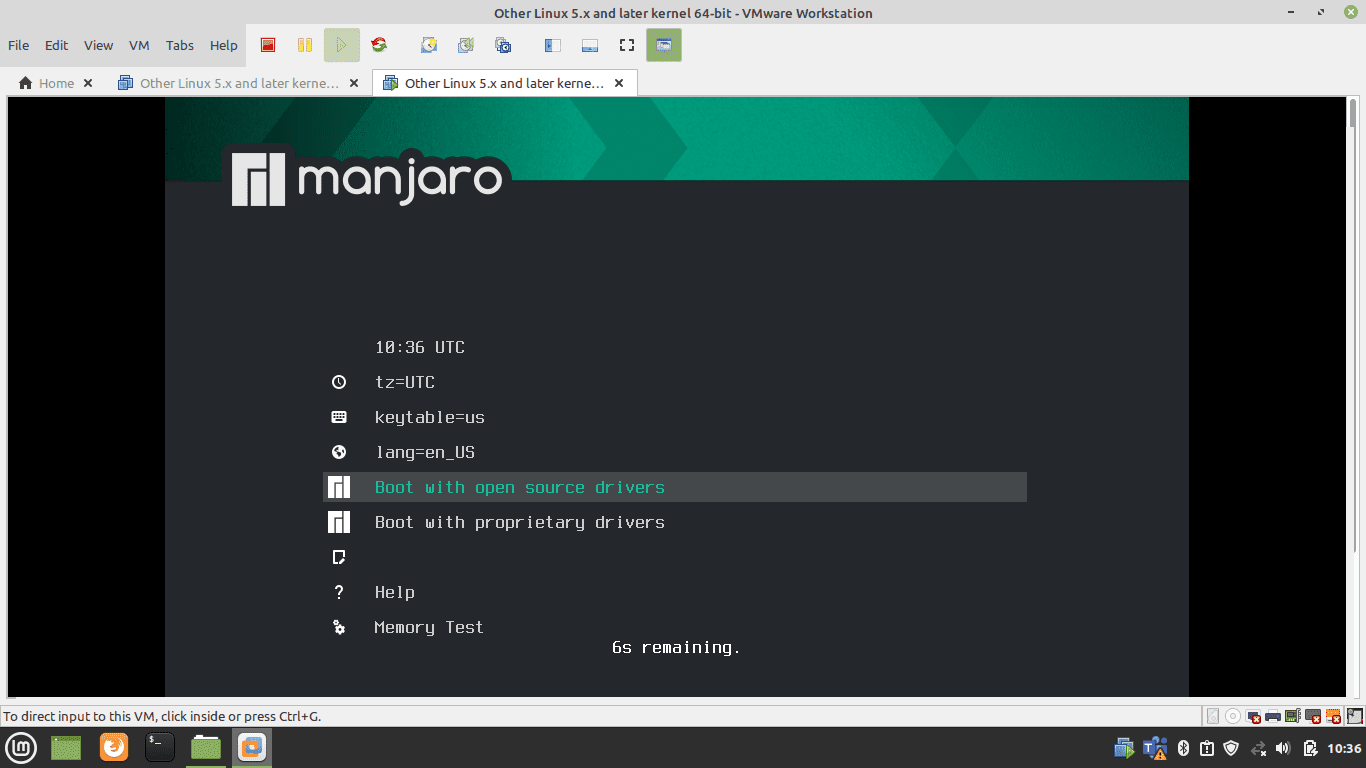Open the Help menu
The height and width of the screenshot is (768, 1366).
224,45
